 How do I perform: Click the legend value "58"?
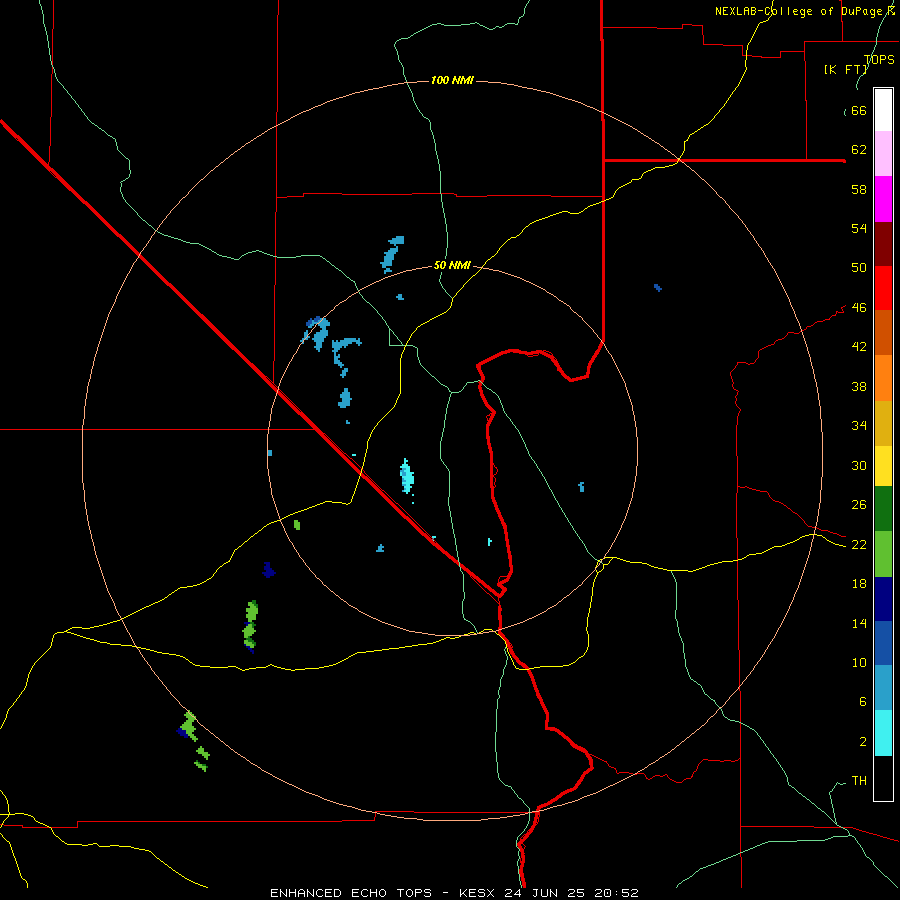point(859,189)
